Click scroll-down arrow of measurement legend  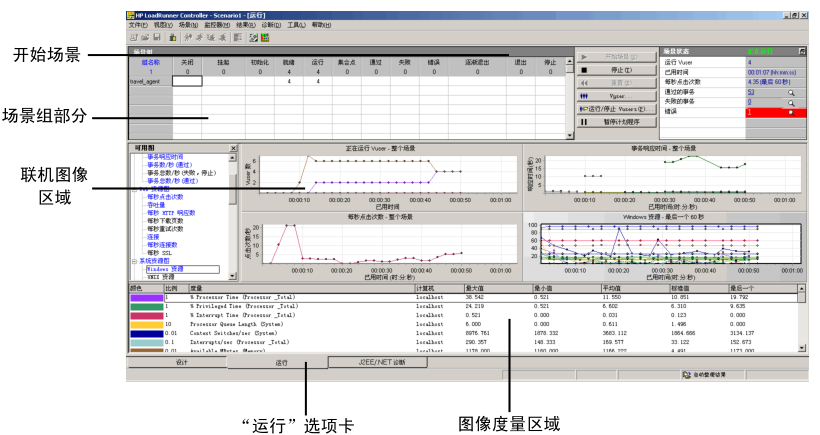tap(802, 348)
